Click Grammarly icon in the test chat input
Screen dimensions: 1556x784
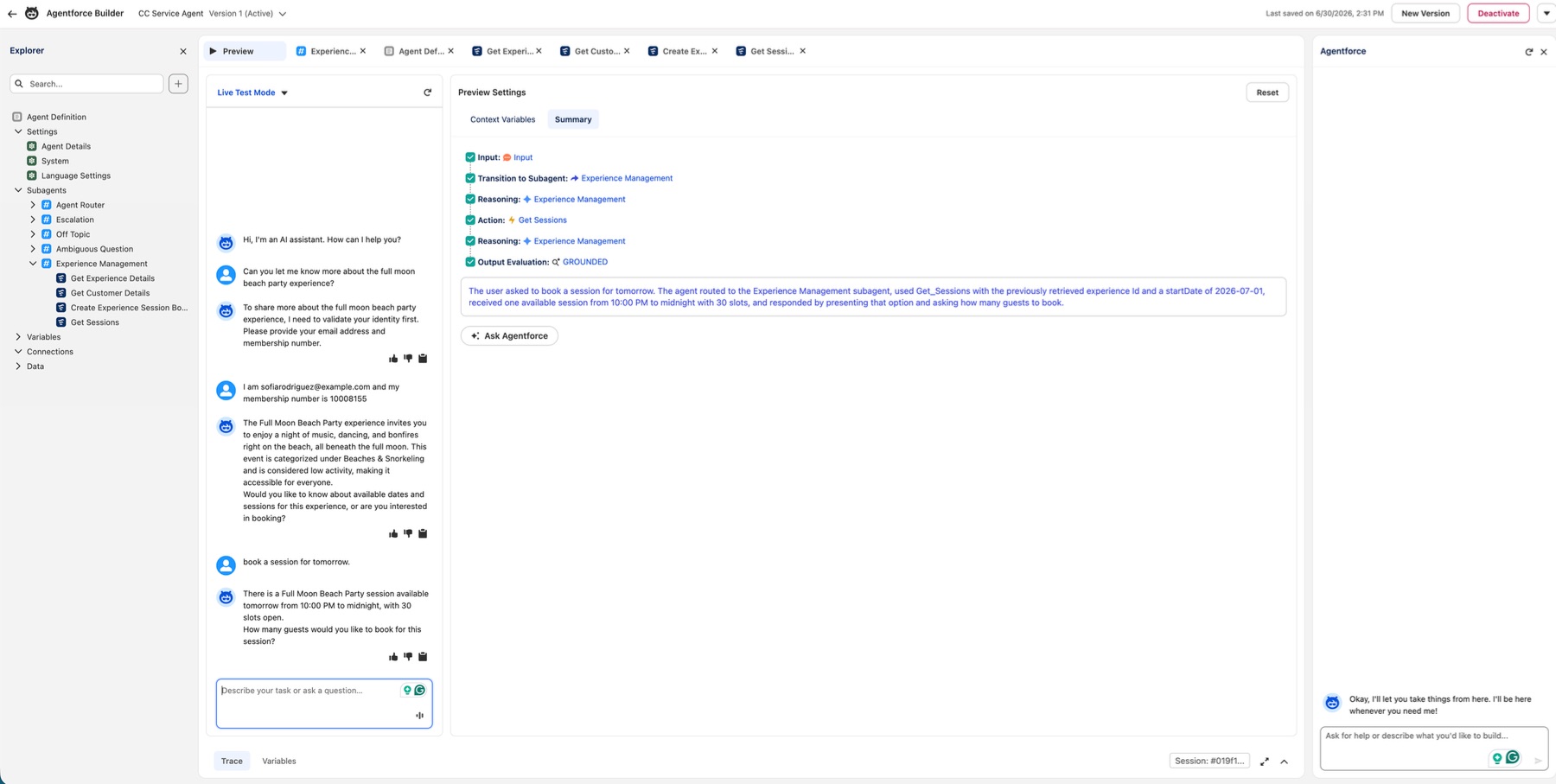[420, 691]
